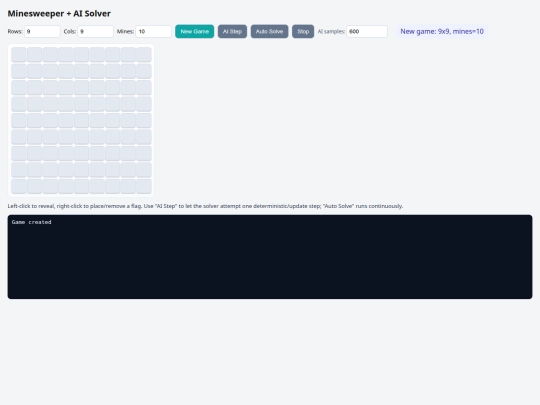Reveal the top-left board cell

click(19, 55)
